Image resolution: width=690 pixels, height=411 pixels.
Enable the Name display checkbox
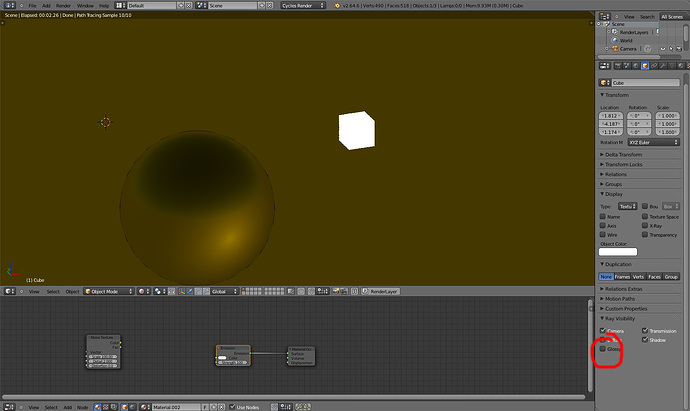pyautogui.click(x=602, y=216)
